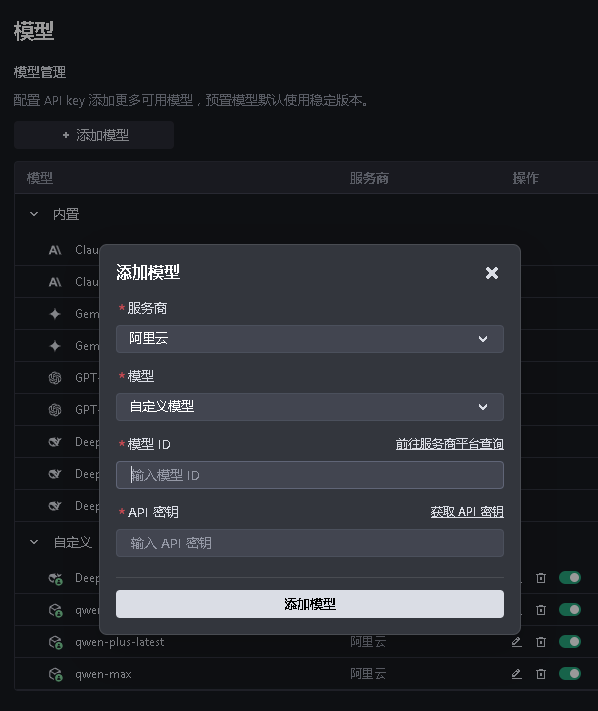
Task: Collapse the 内置 model group
Action: (x=34, y=214)
